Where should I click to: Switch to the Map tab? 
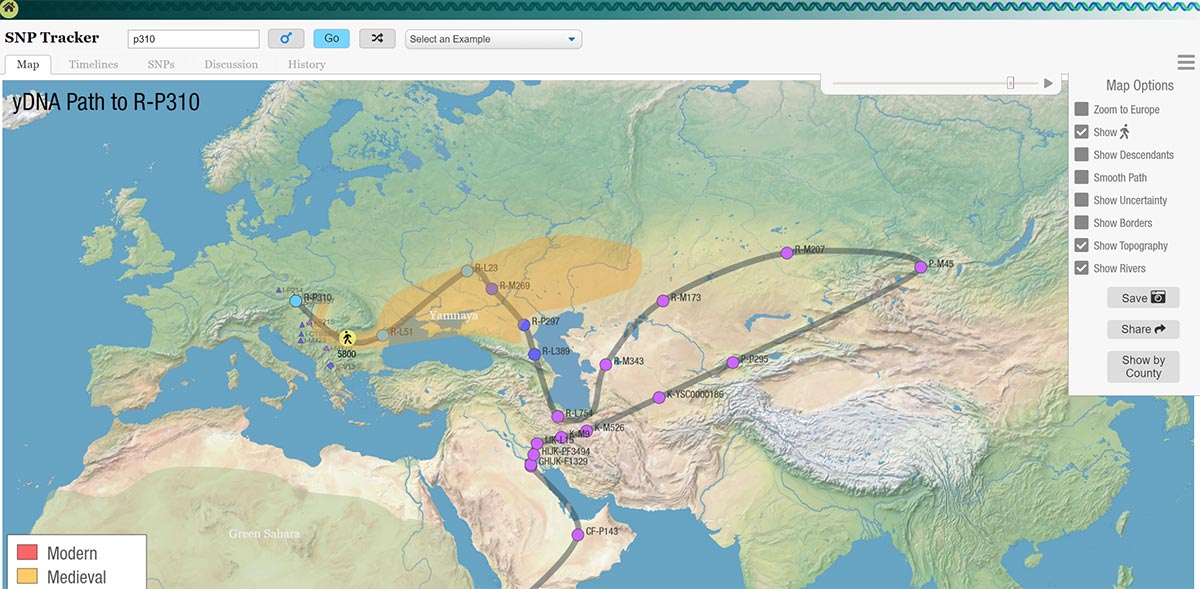pos(28,64)
